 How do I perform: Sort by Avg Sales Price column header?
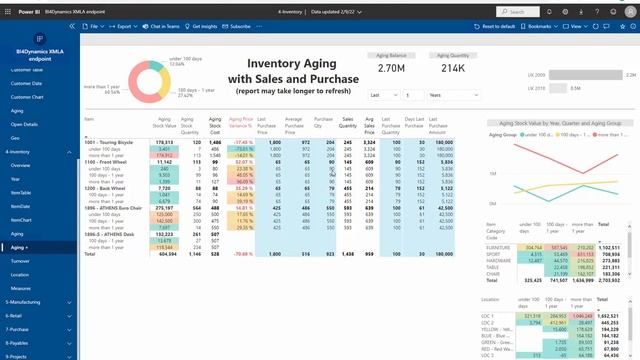click(369, 126)
